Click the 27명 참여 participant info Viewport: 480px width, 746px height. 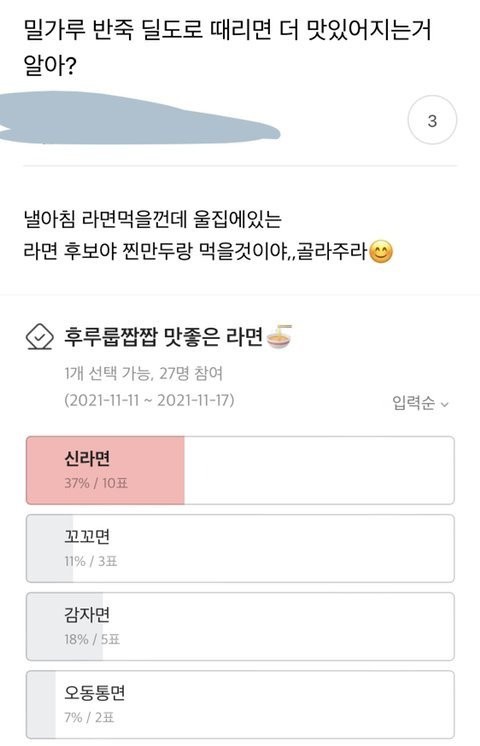191,373
